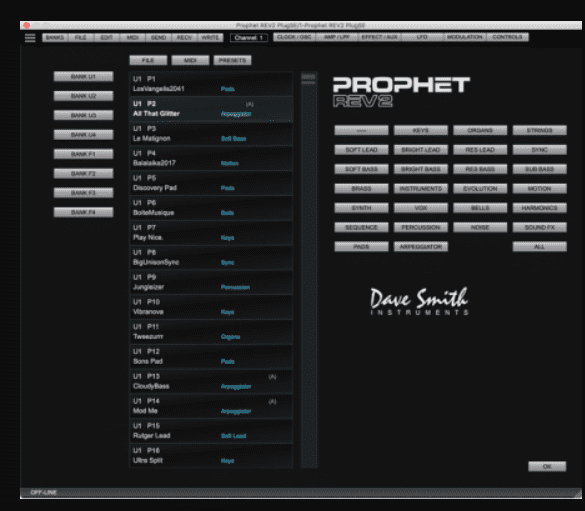Select preset U1 P1 LosVangelis2041
Screen dimensions: 585x511
pos(211,84)
